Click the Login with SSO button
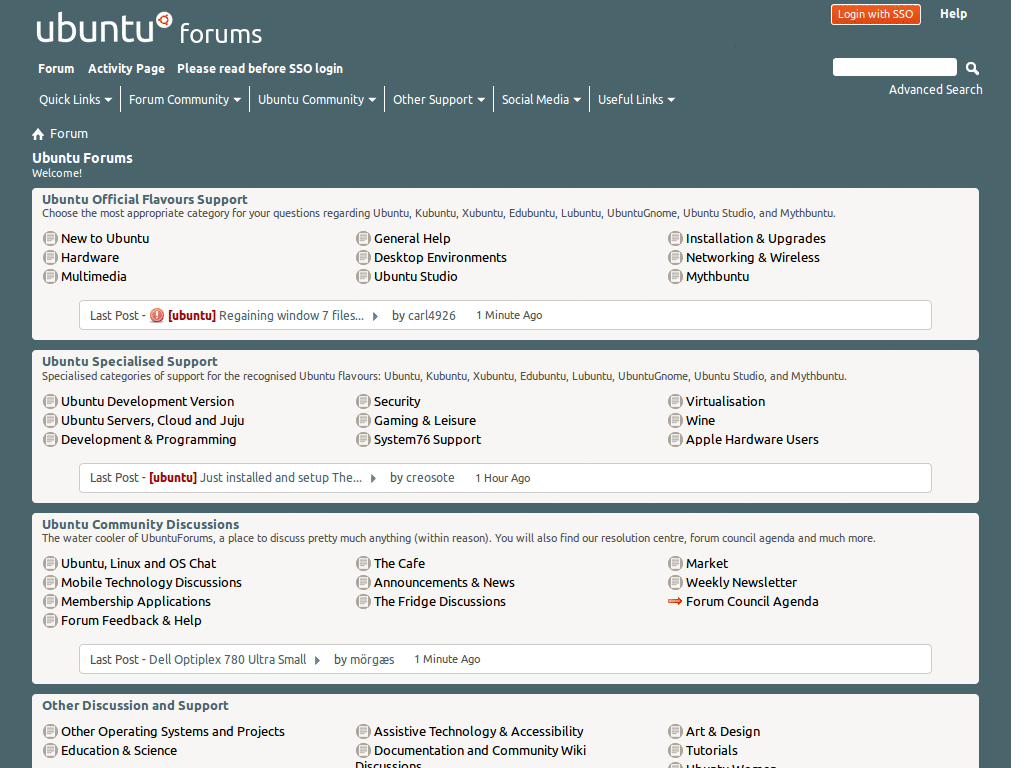The image size is (1024, 768). [x=875, y=14]
